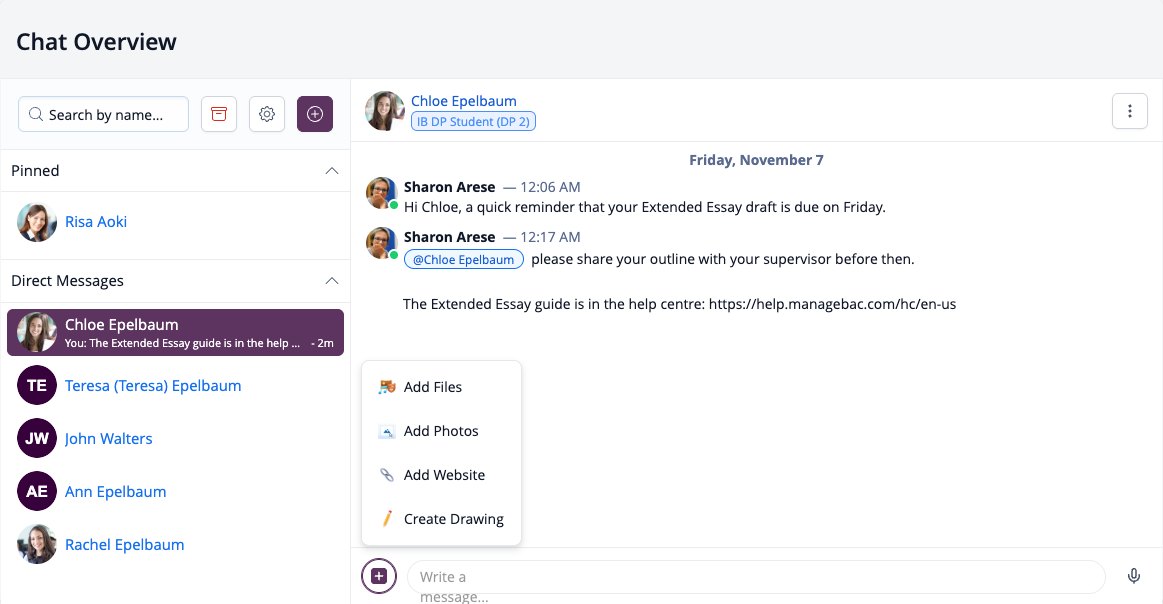Open chat settings gear icon
The width and height of the screenshot is (1163, 604).
[x=267, y=114]
